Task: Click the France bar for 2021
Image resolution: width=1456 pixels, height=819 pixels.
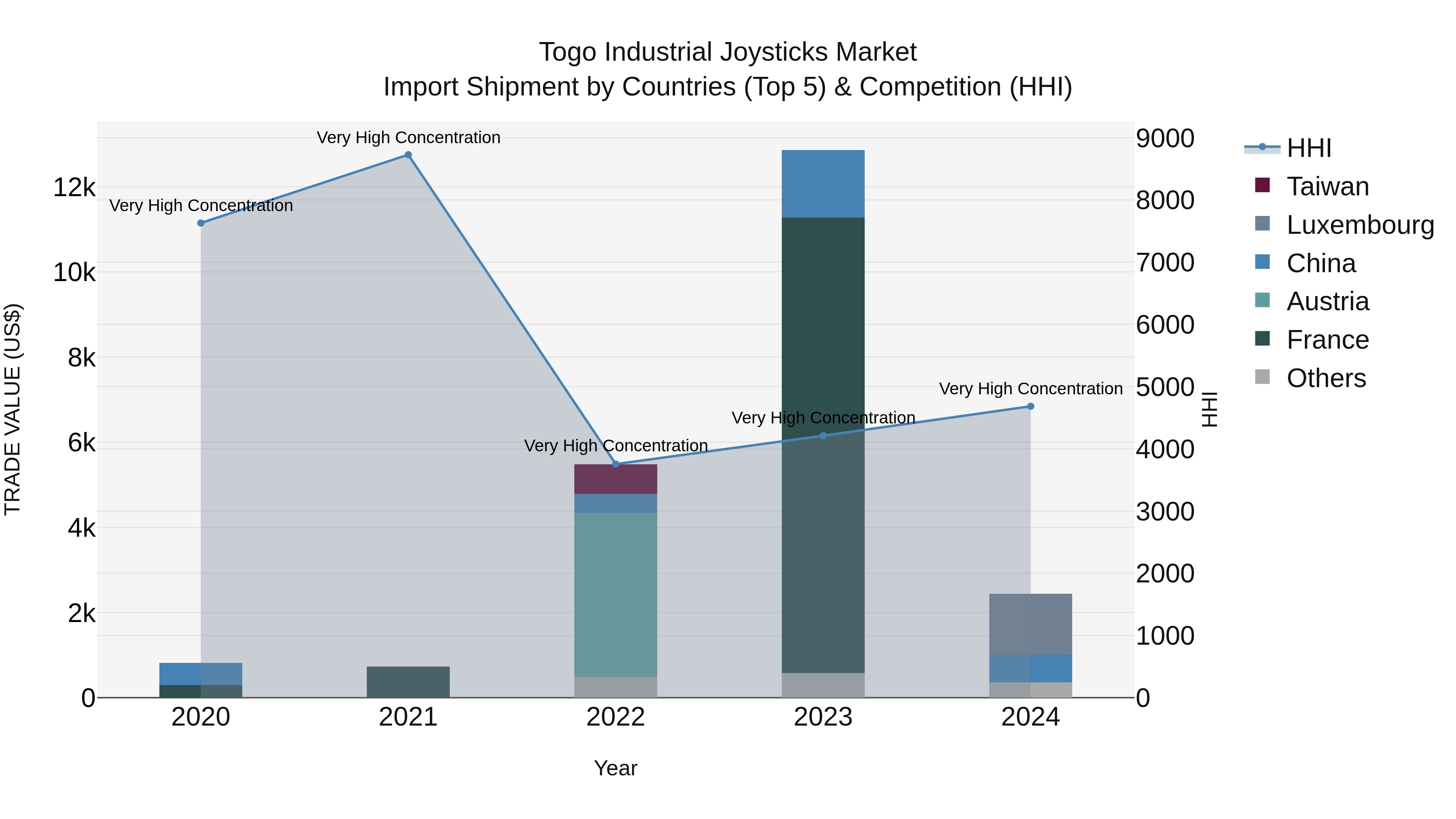Action: (408, 682)
